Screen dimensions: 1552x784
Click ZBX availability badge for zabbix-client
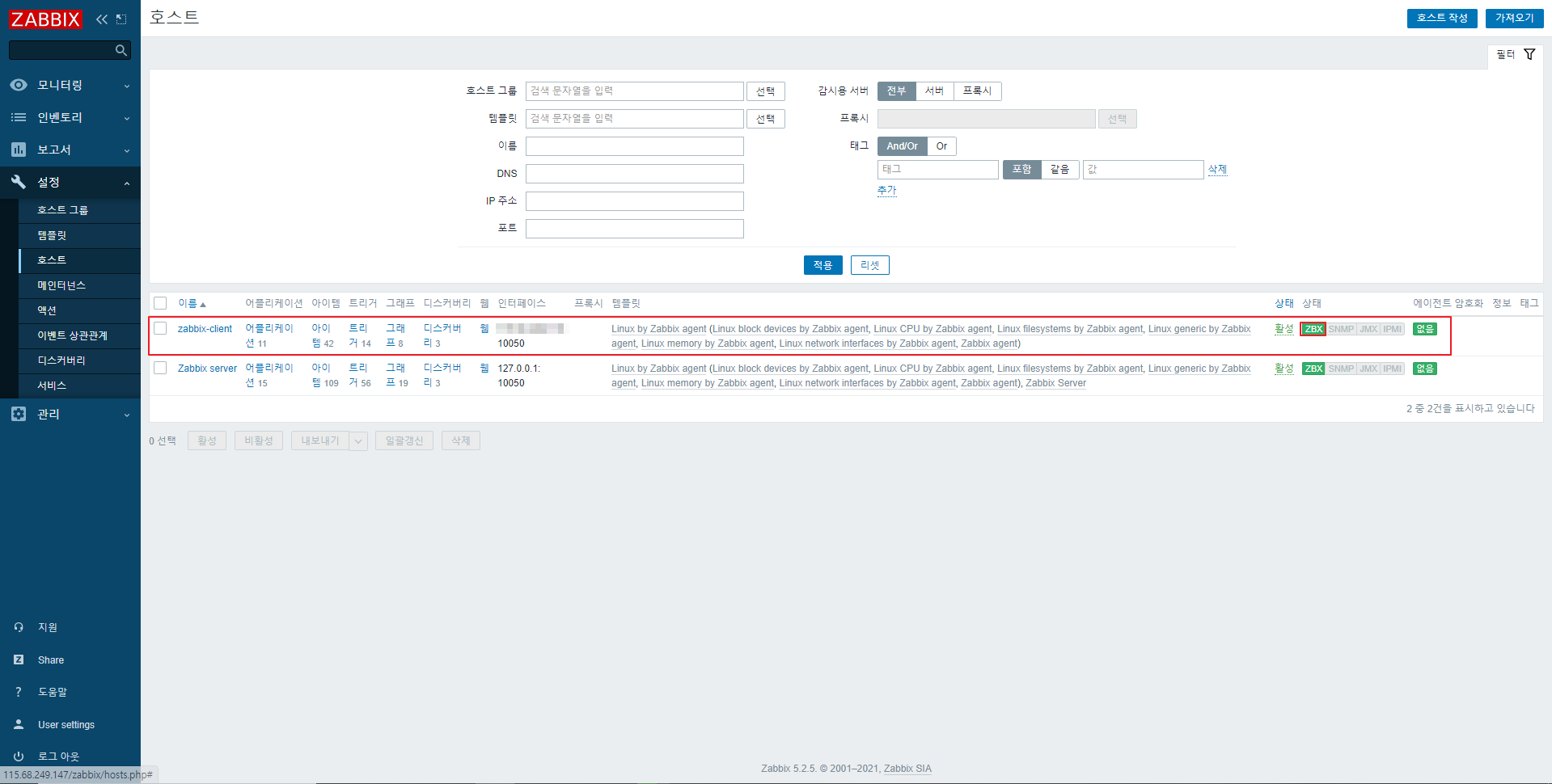coord(1313,329)
